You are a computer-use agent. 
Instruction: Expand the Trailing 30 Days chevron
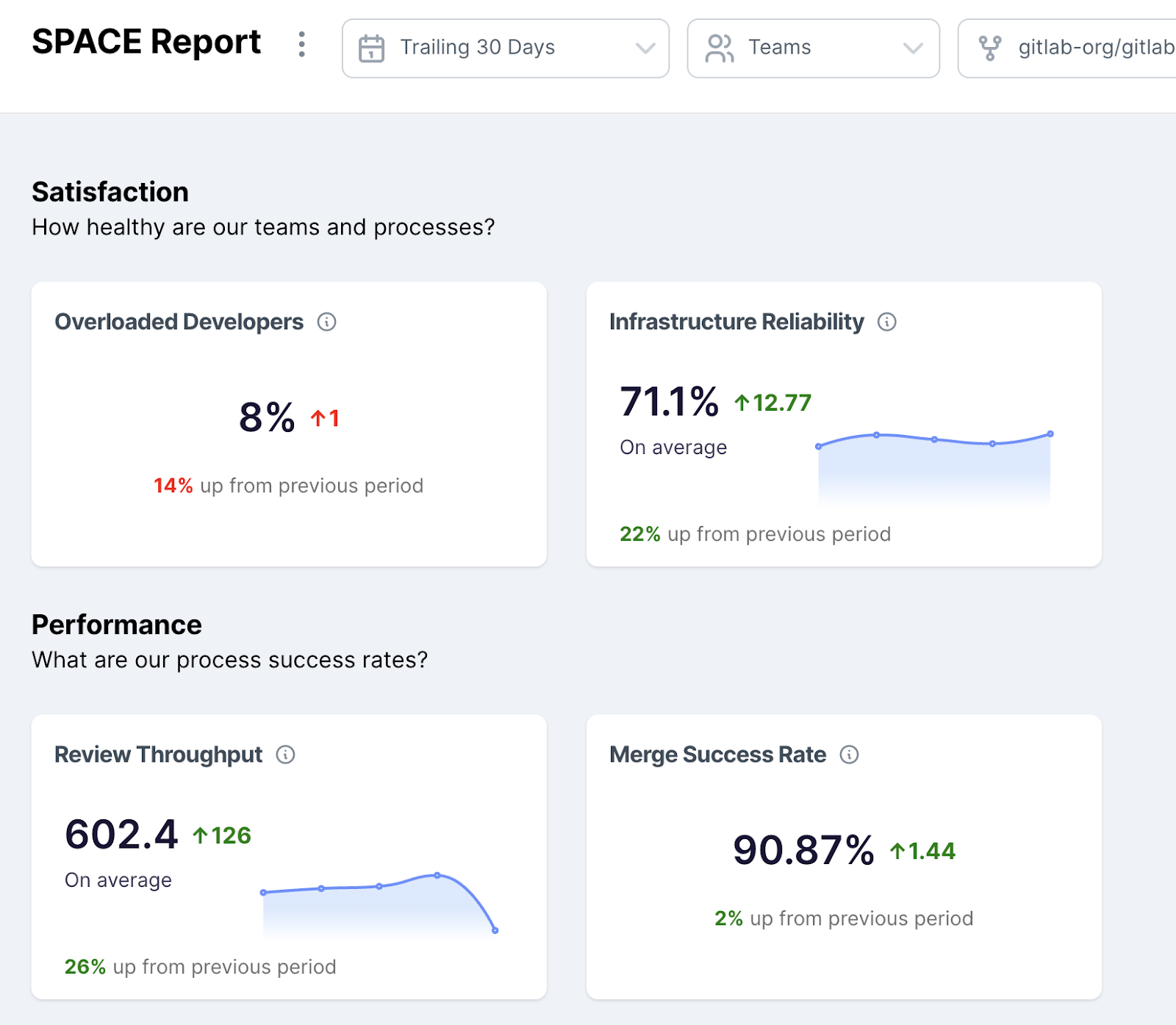645,48
